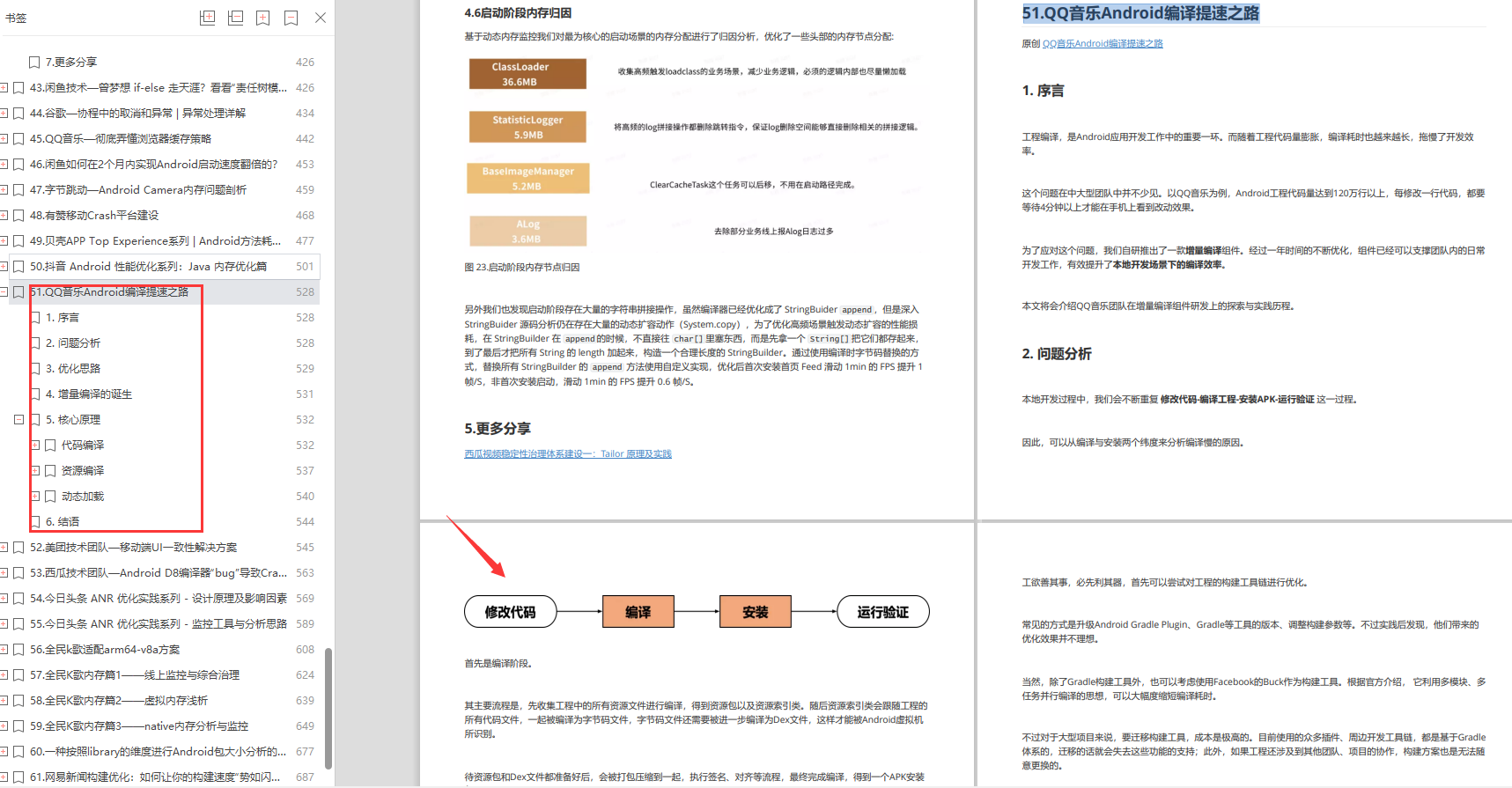This screenshot has width=1512, height=788.
Task: Expand the 61.网易新闻构建优化 entry
Action: (x=4, y=777)
